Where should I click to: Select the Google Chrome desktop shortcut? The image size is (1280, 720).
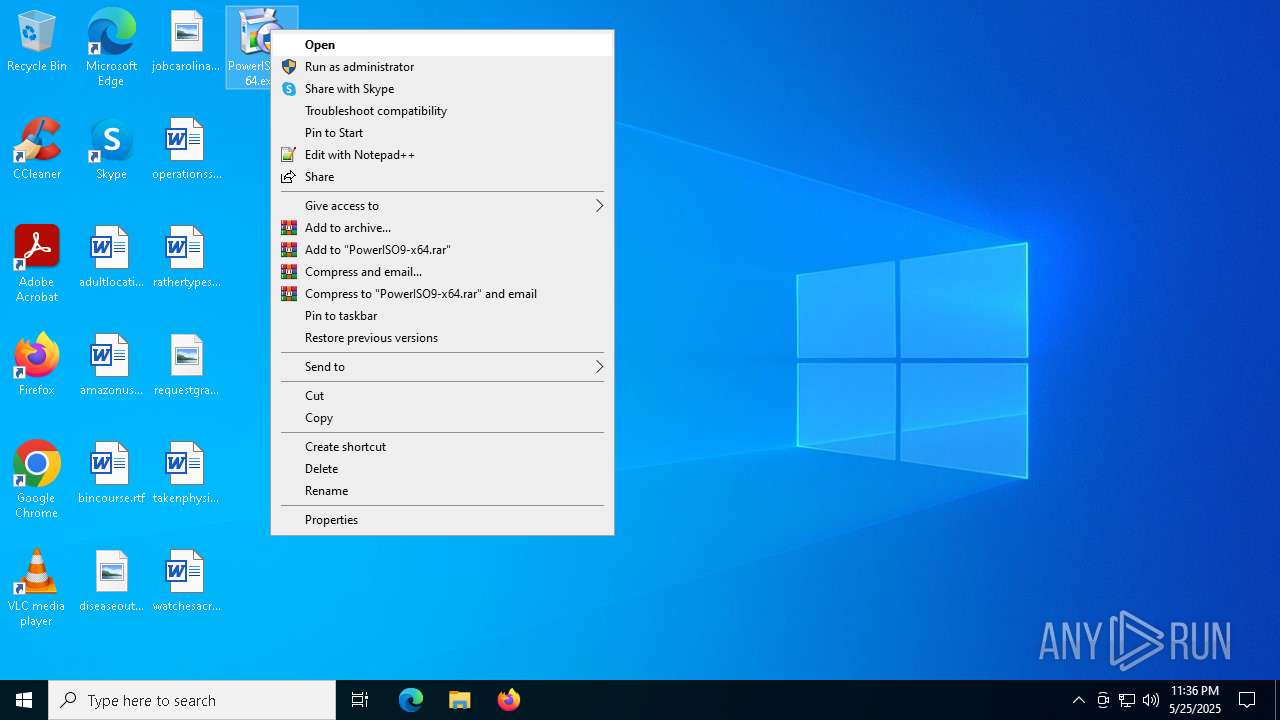click(37, 480)
